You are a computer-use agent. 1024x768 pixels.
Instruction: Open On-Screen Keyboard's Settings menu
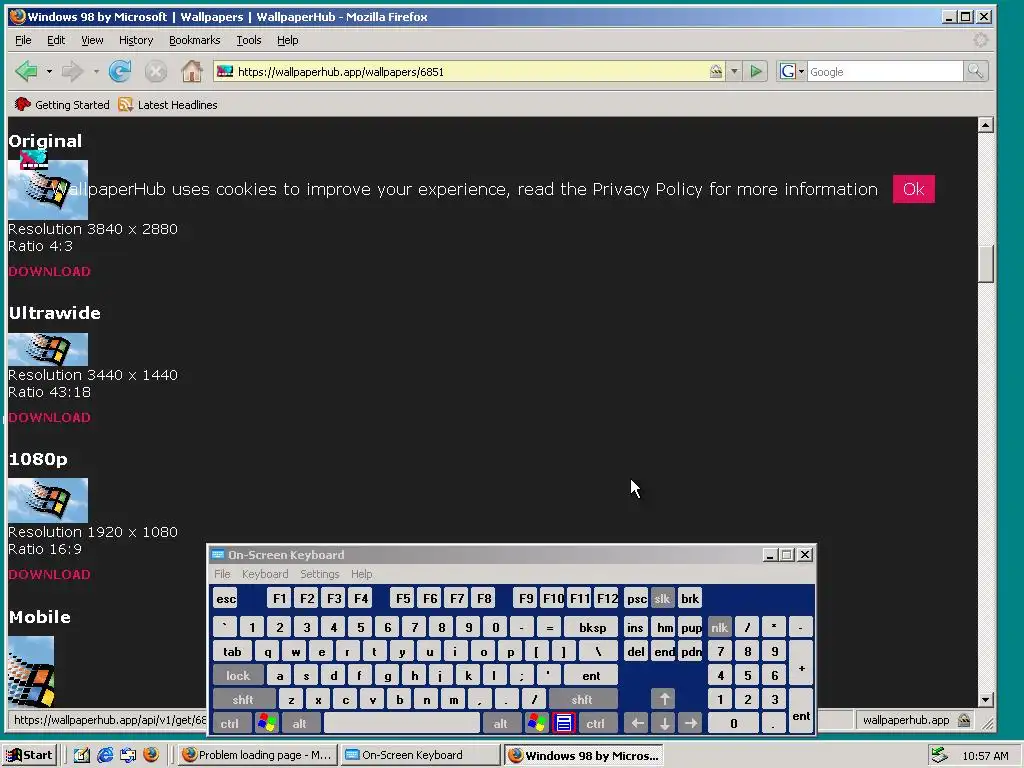coord(319,574)
